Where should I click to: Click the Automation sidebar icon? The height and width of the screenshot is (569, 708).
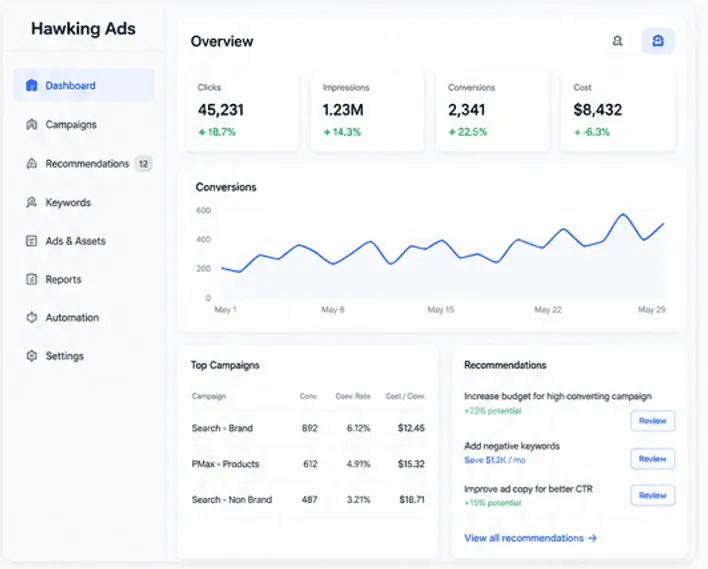tap(32, 317)
